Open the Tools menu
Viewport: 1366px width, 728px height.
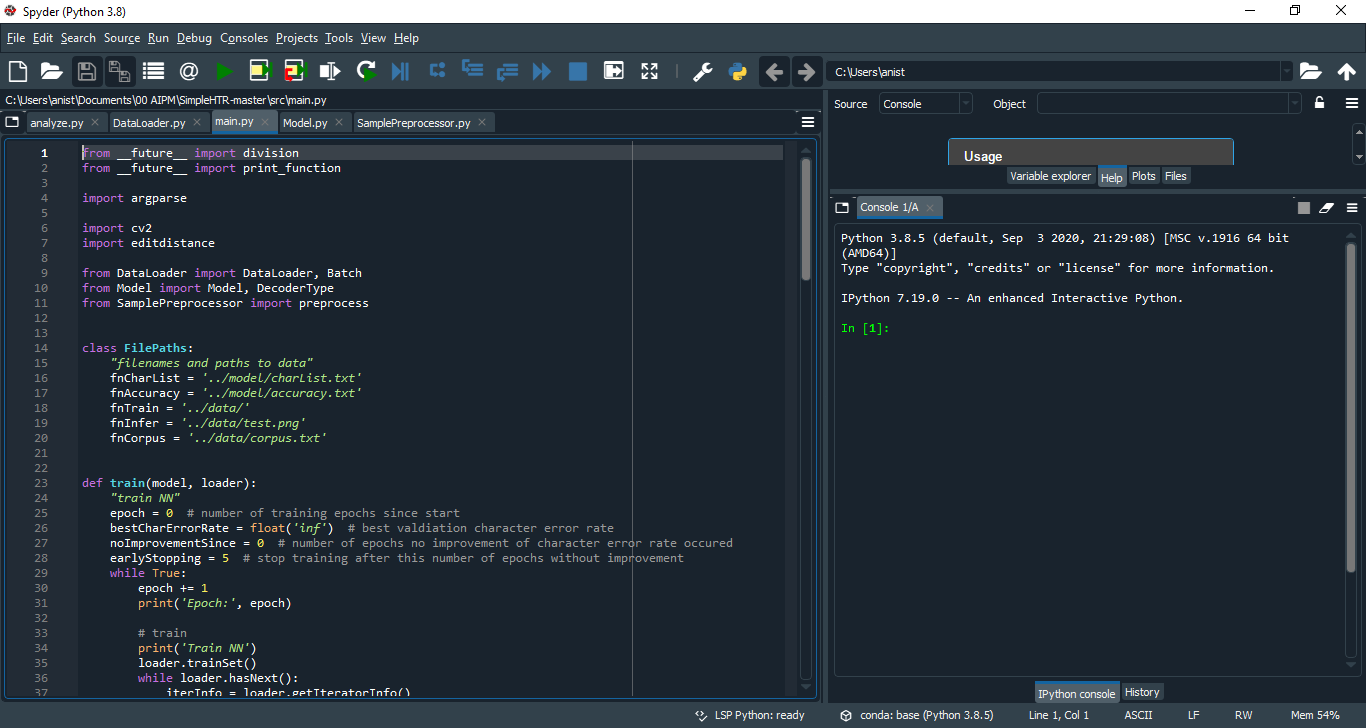[x=339, y=37]
